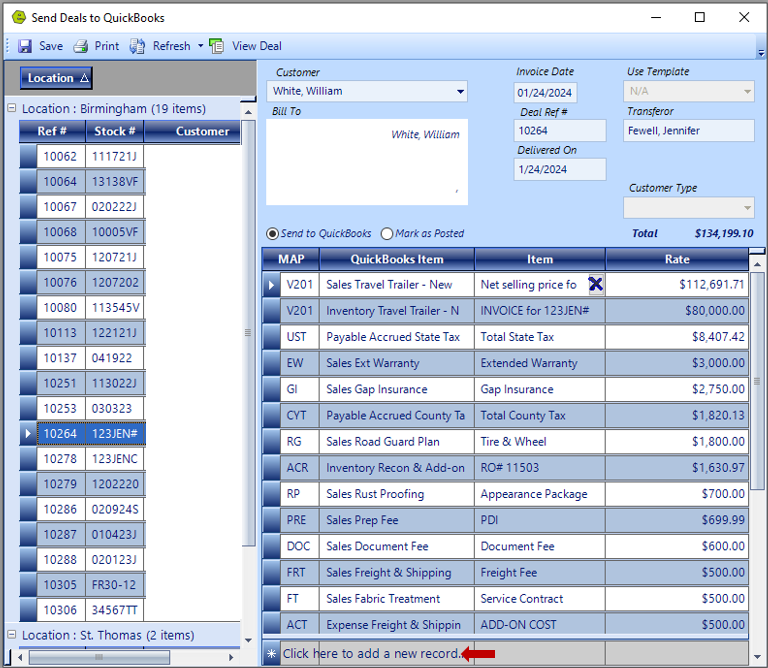This screenshot has height=668, width=768.
Task: Open the Customer Type dropdown
Action: point(747,208)
